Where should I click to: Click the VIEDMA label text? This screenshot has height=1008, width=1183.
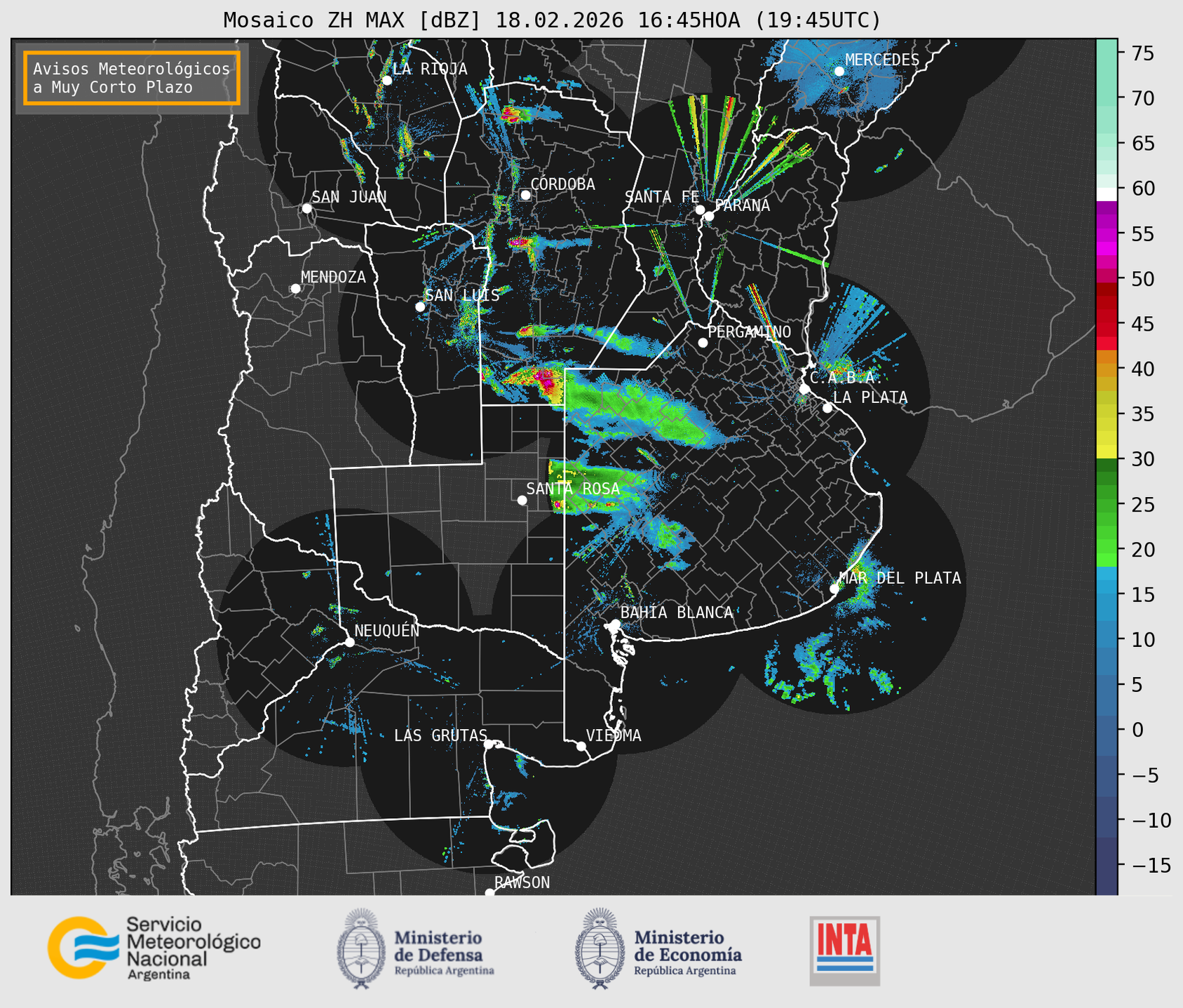pos(614,735)
